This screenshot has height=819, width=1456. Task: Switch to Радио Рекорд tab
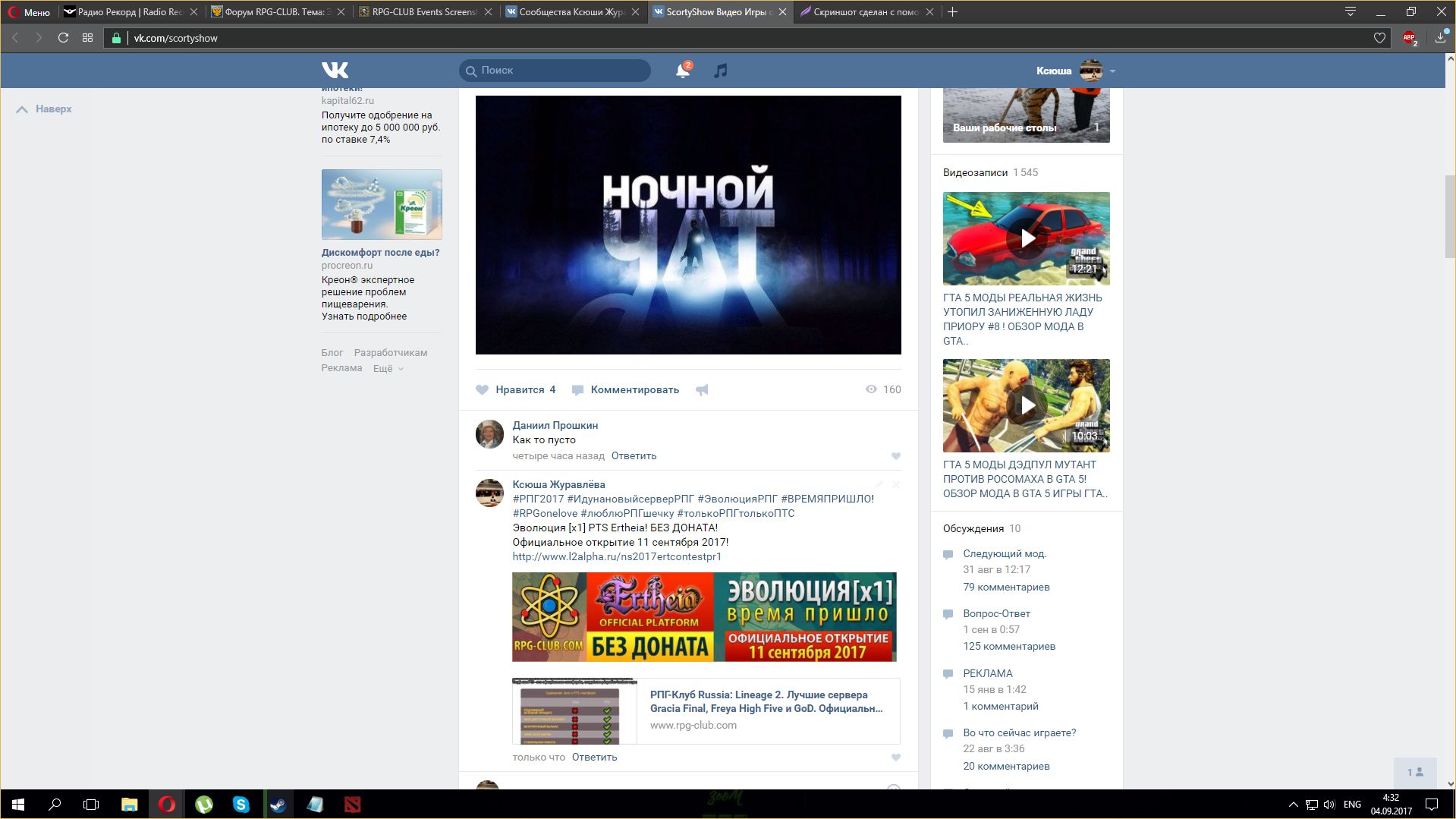tap(131, 11)
